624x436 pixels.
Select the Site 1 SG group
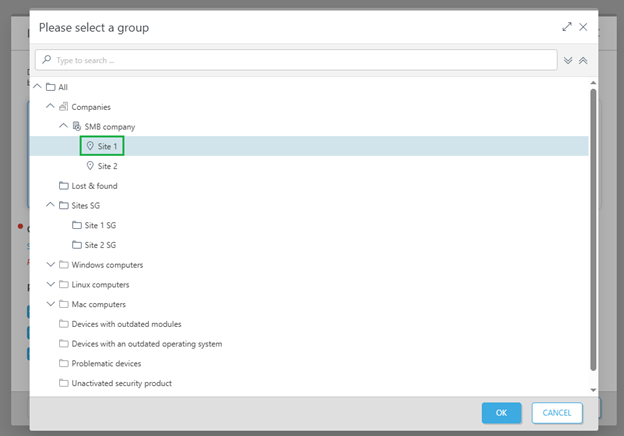[101, 225]
